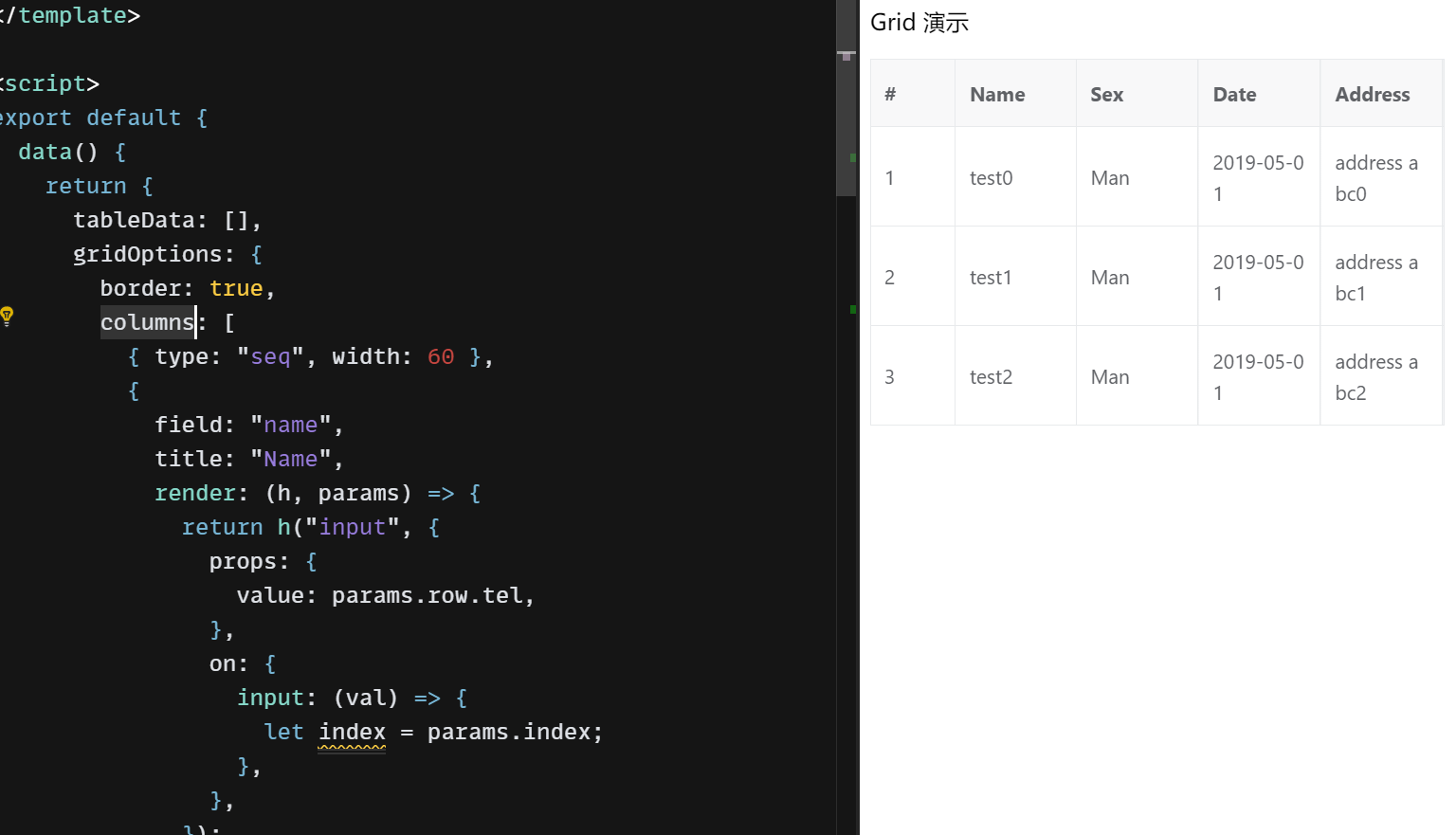Click the '#' sequence column header
The height and width of the screenshot is (835, 1456).
pos(889,94)
